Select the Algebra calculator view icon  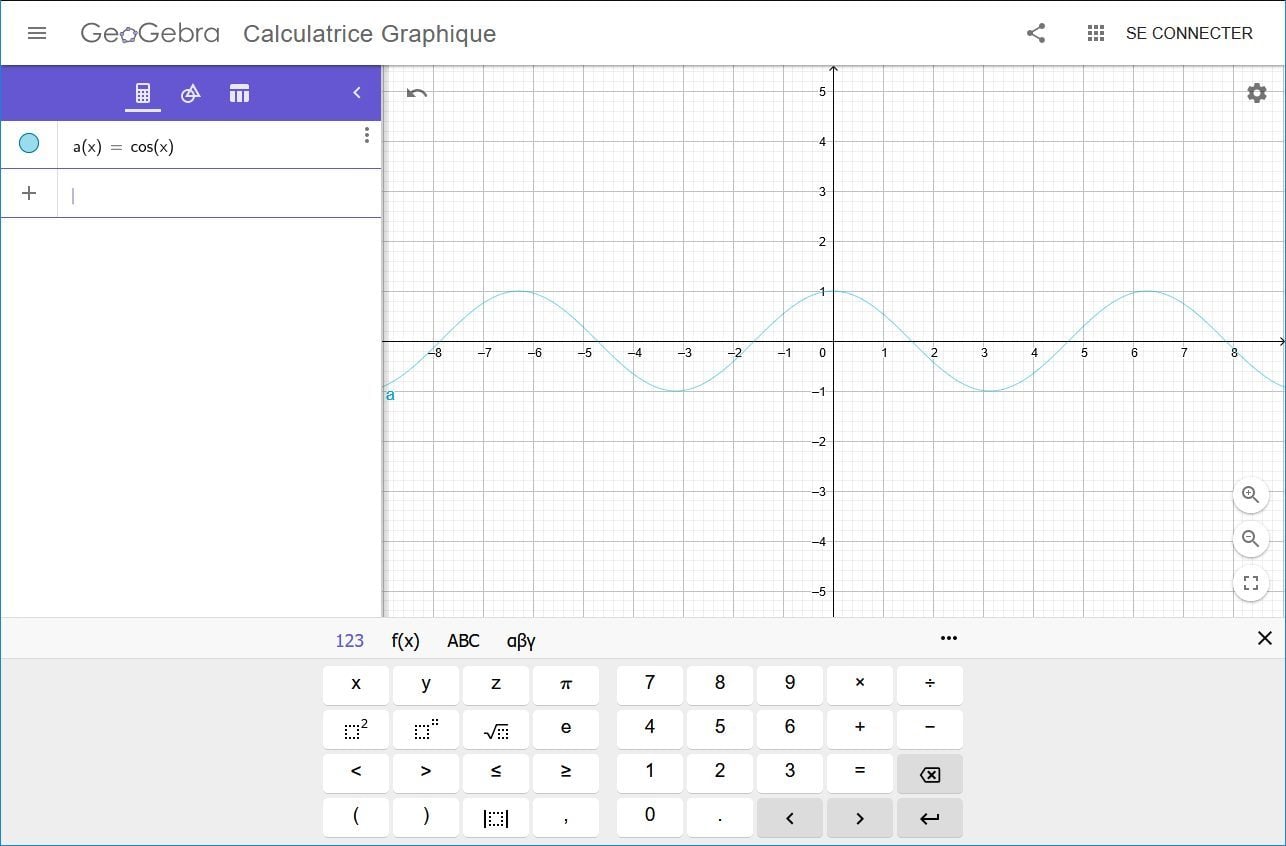pyautogui.click(x=143, y=93)
